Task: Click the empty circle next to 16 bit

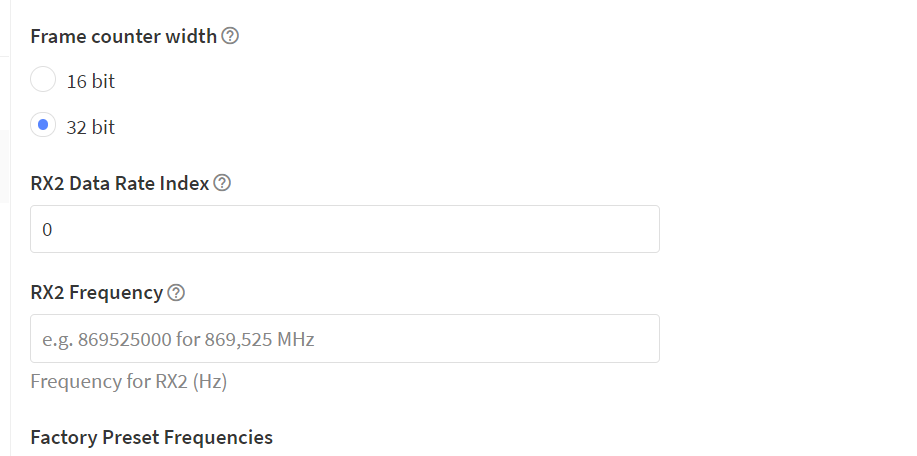Action: click(x=43, y=80)
